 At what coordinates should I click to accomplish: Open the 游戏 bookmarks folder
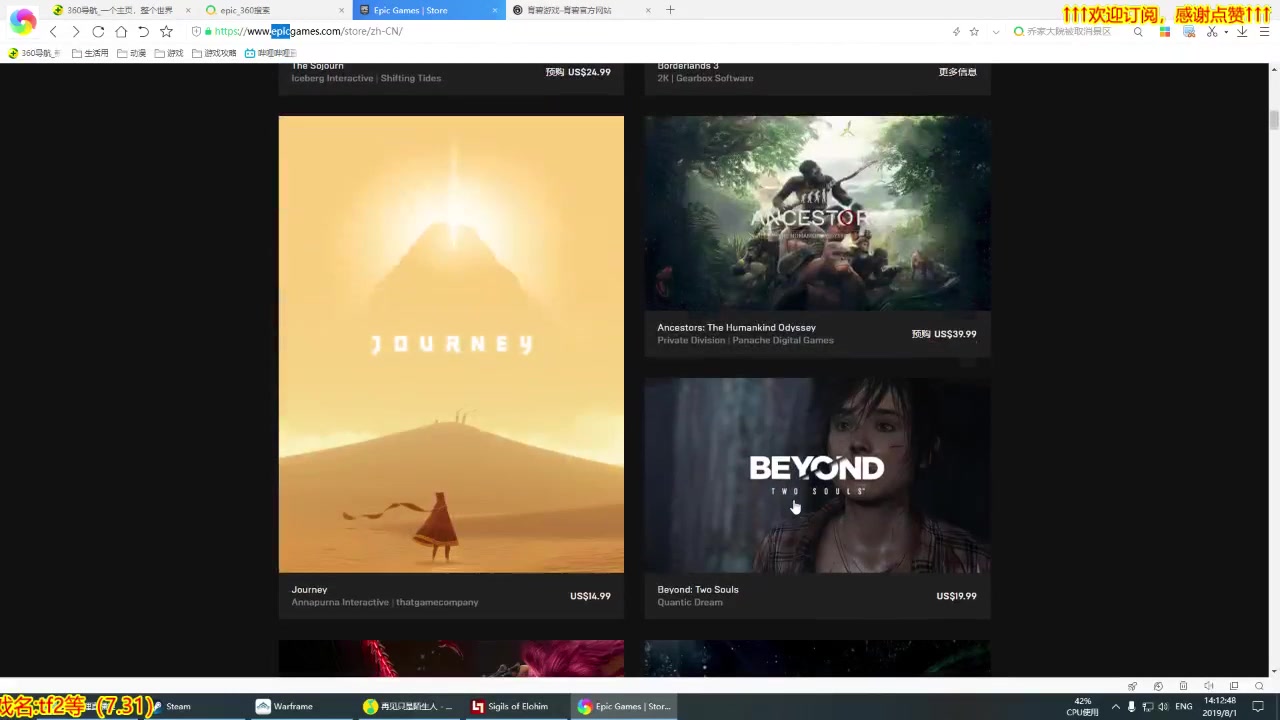pyautogui.click(x=169, y=53)
